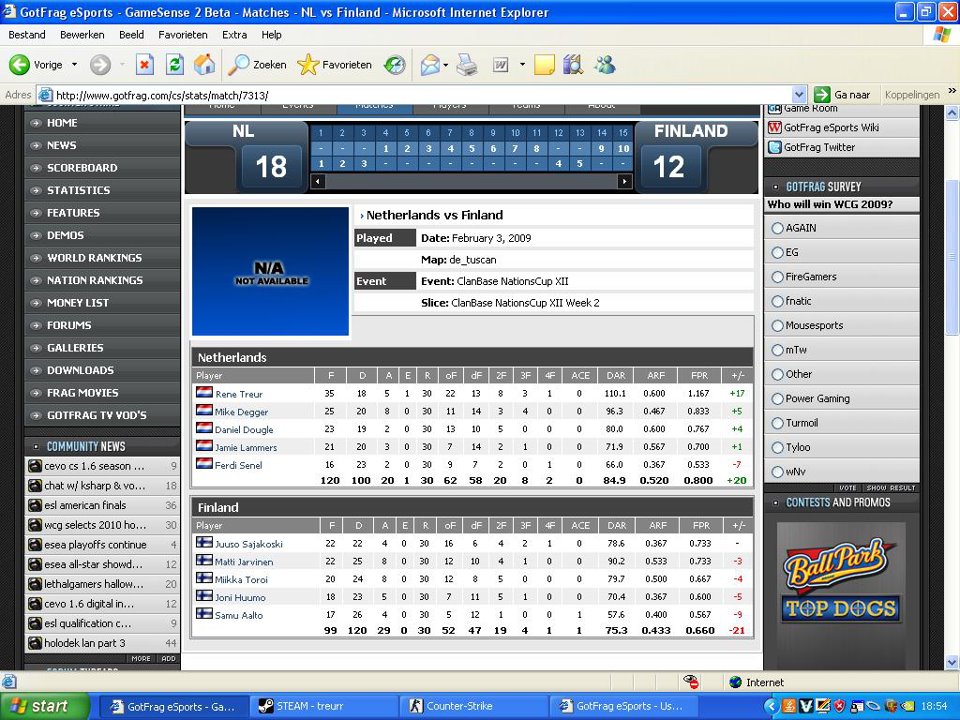Screen dimensions: 960x720
Task: Open the mail envelope icon
Action: coord(430,64)
